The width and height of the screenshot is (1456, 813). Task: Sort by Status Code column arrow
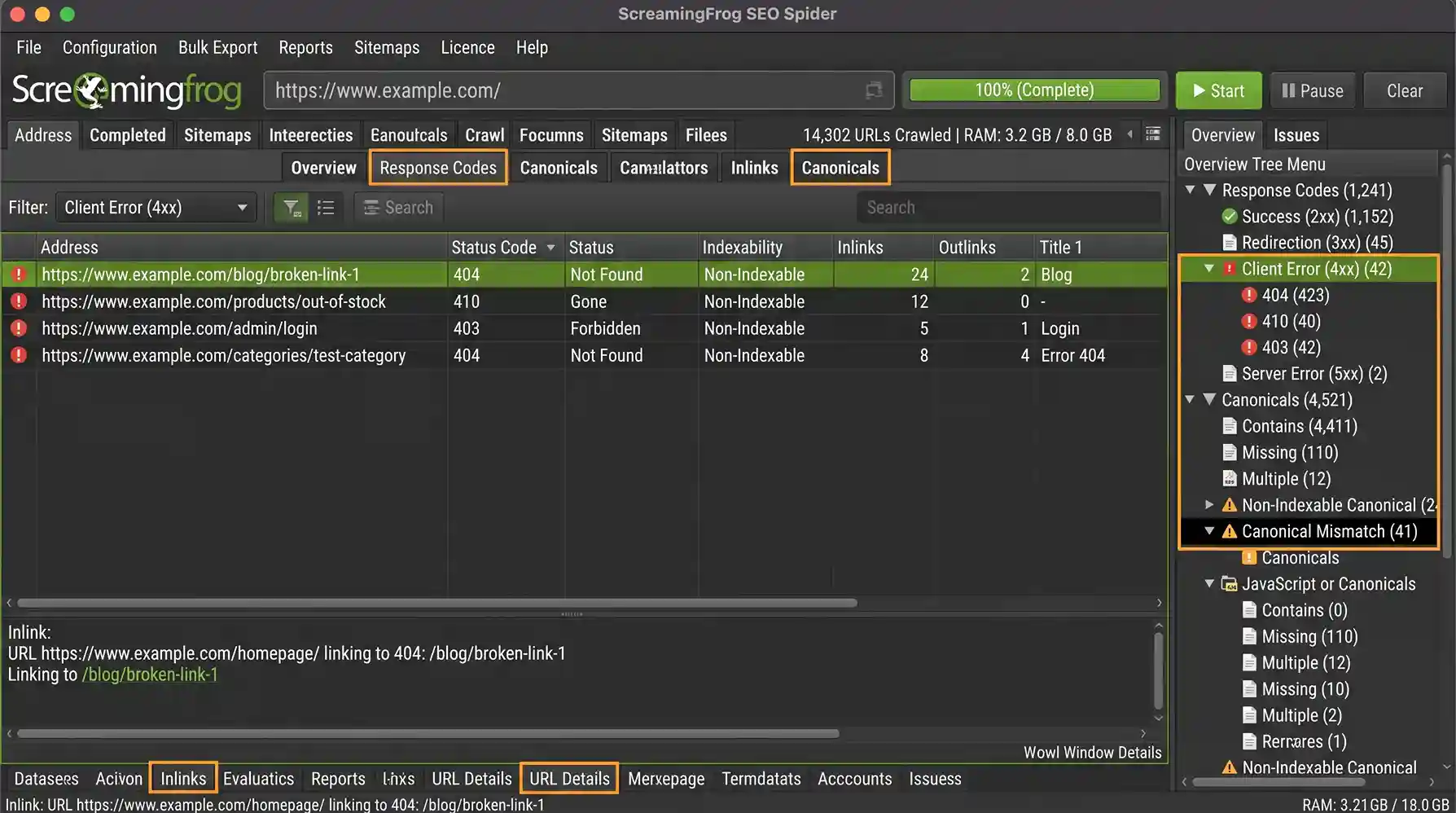[x=551, y=248]
